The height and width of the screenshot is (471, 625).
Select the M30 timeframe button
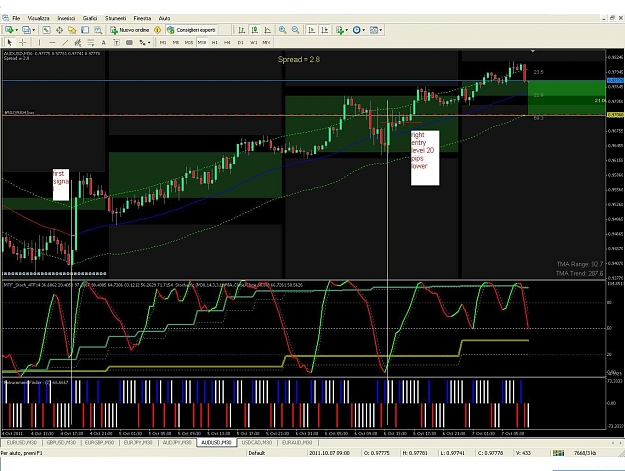pyautogui.click(x=202, y=42)
